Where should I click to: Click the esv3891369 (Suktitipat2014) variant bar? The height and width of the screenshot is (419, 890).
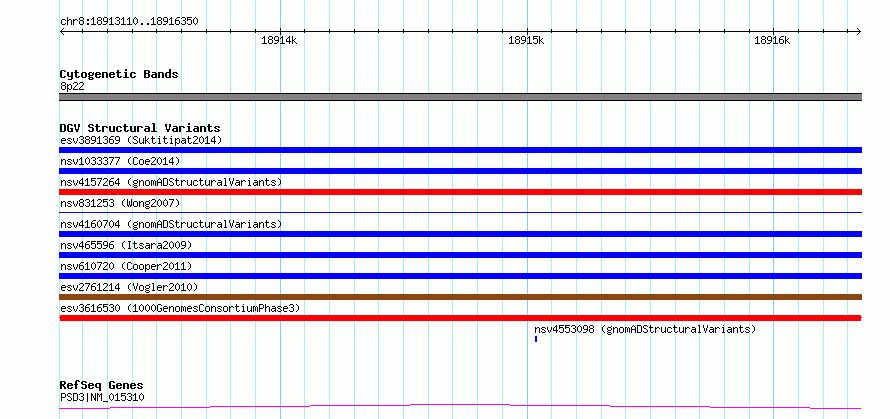[x=460, y=150]
